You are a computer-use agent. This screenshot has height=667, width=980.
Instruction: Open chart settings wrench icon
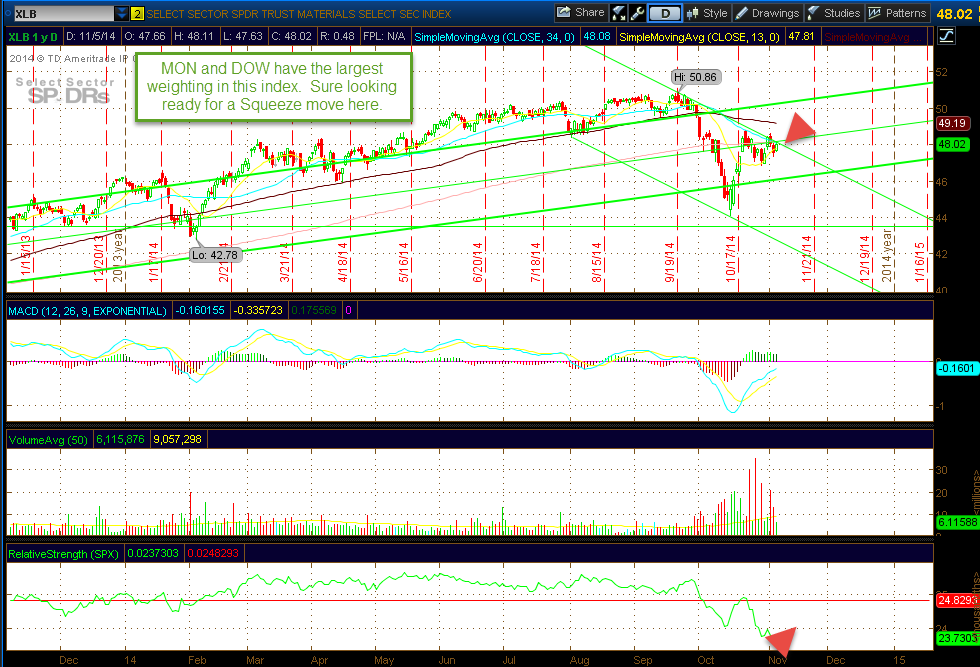(636, 13)
